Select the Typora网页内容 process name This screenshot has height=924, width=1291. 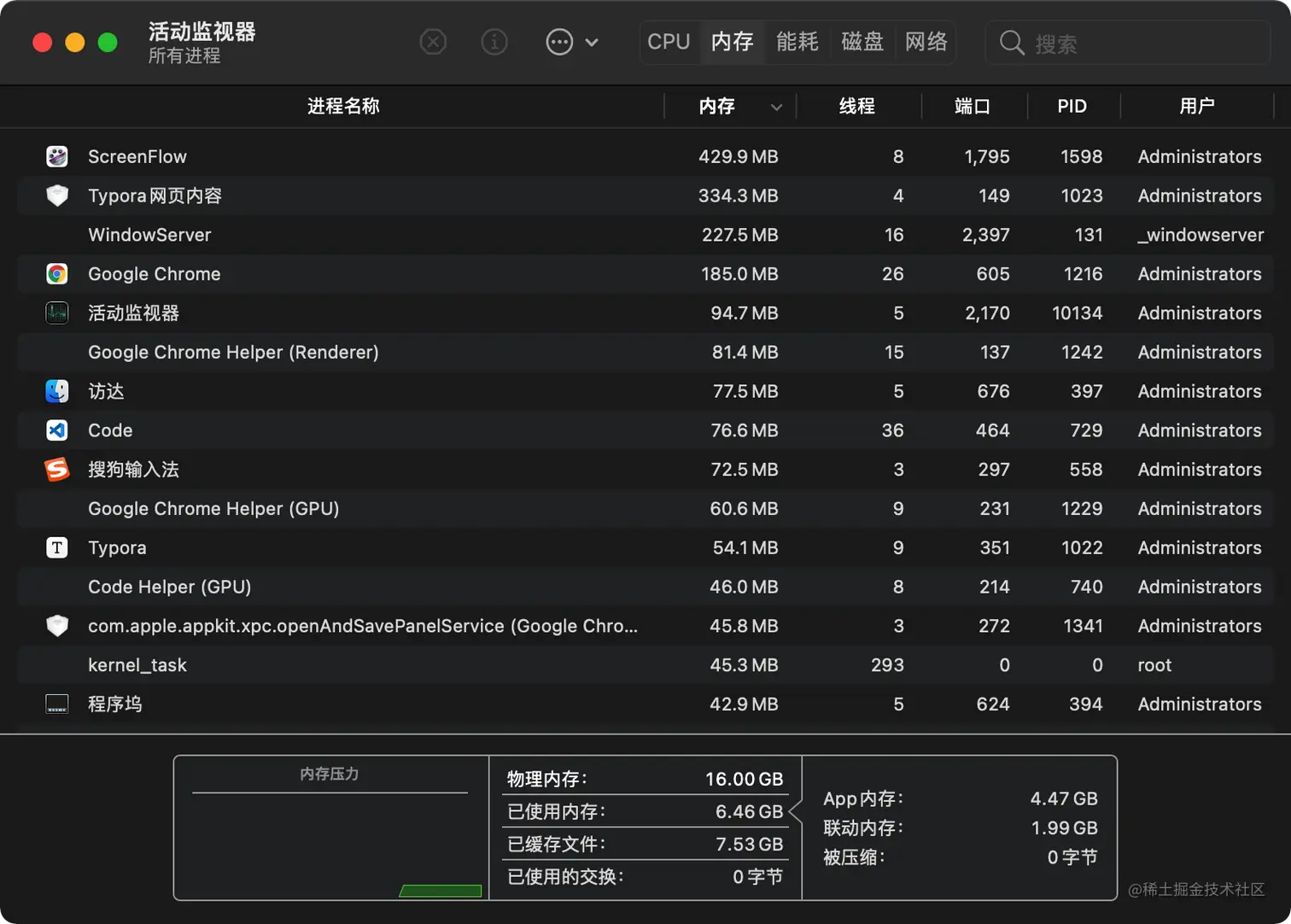(155, 196)
